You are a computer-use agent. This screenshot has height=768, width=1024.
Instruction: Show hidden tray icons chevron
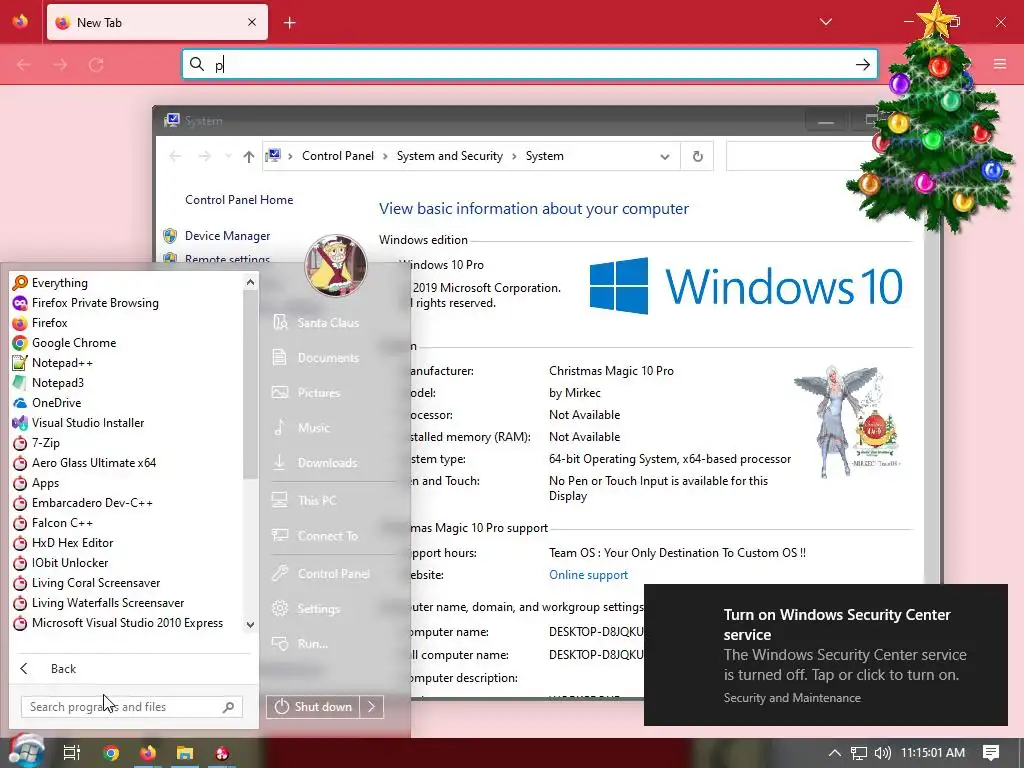[835, 753]
